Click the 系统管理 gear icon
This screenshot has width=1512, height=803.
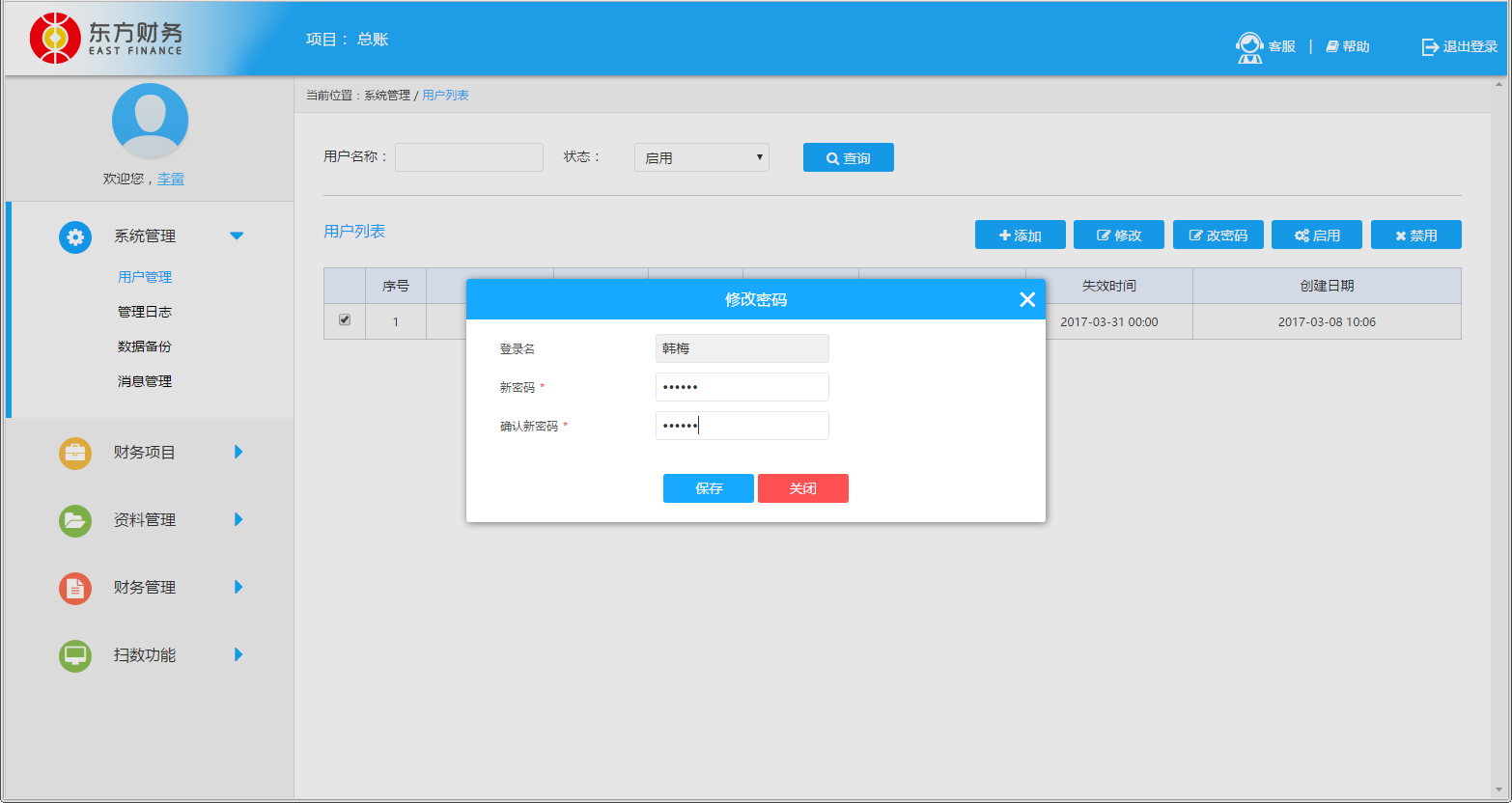click(75, 236)
